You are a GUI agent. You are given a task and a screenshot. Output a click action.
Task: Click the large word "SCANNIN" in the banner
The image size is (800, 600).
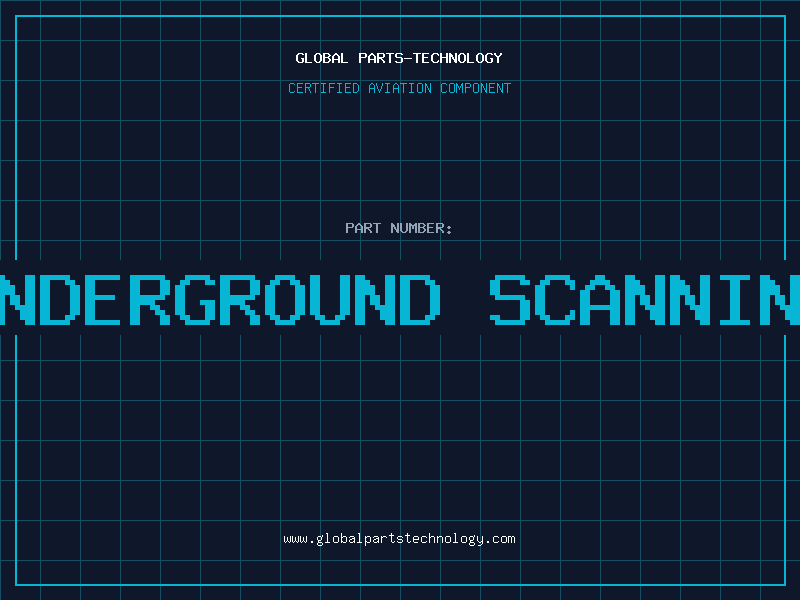tap(645, 300)
